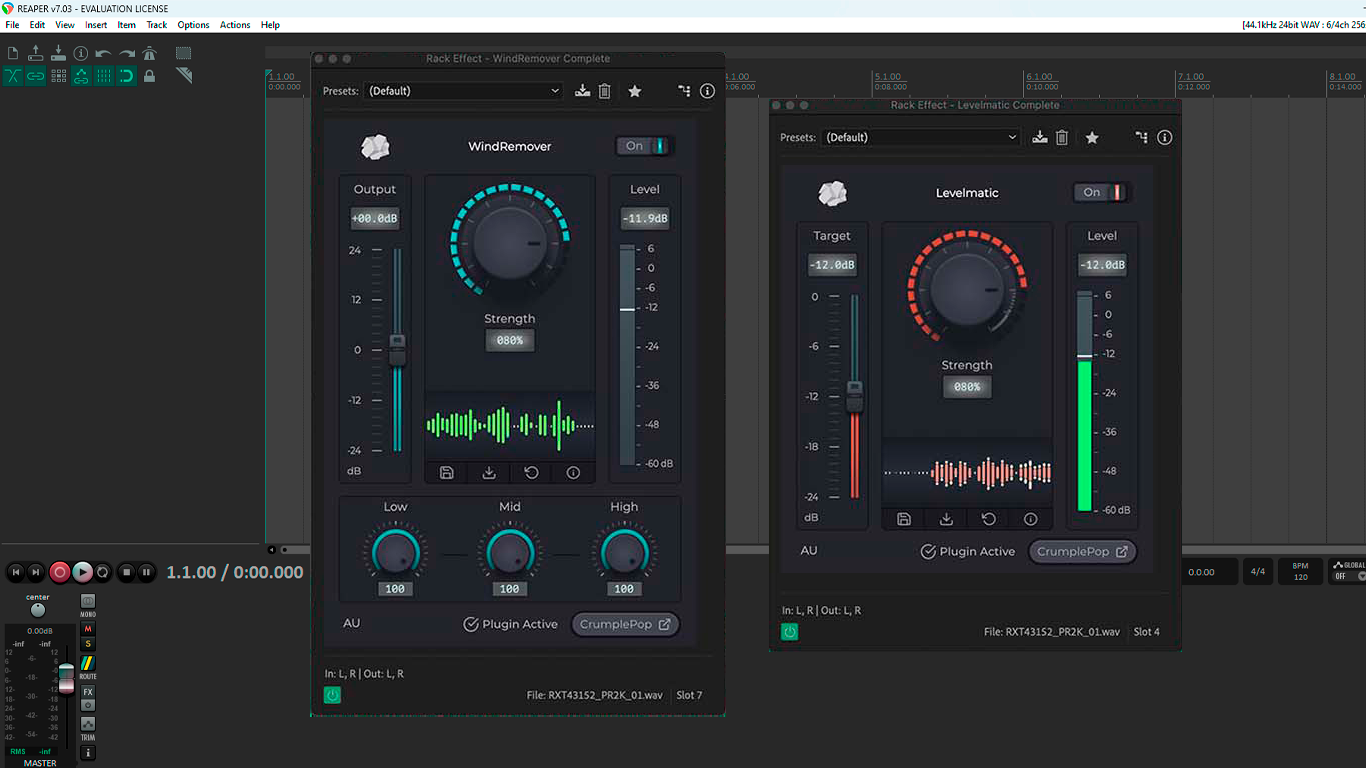Click the WindRemover High knob
Image resolution: width=1366 pixels, height=768 pixels.
(624, 552)
